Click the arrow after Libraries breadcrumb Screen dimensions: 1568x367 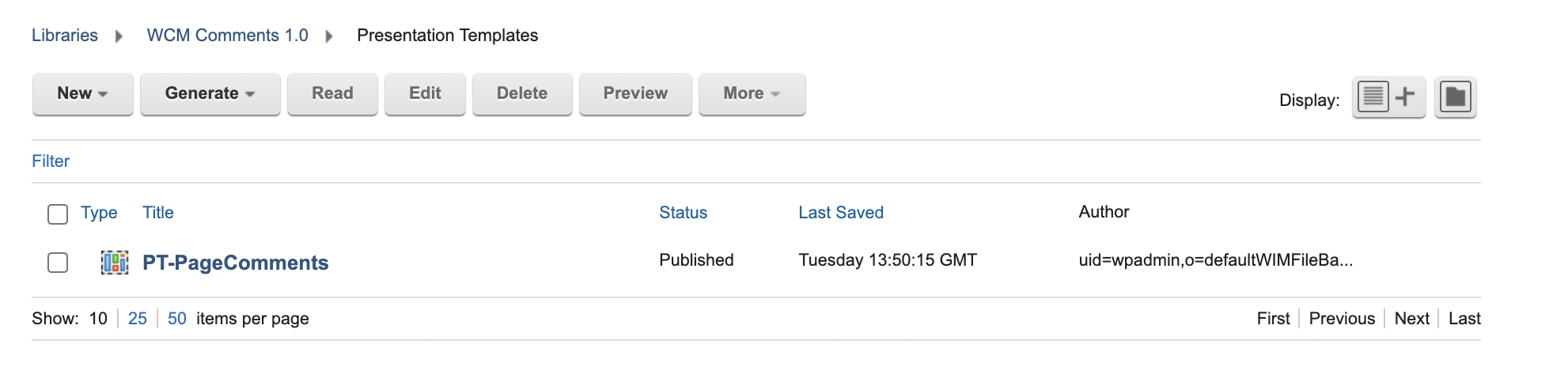pos(119,36)
